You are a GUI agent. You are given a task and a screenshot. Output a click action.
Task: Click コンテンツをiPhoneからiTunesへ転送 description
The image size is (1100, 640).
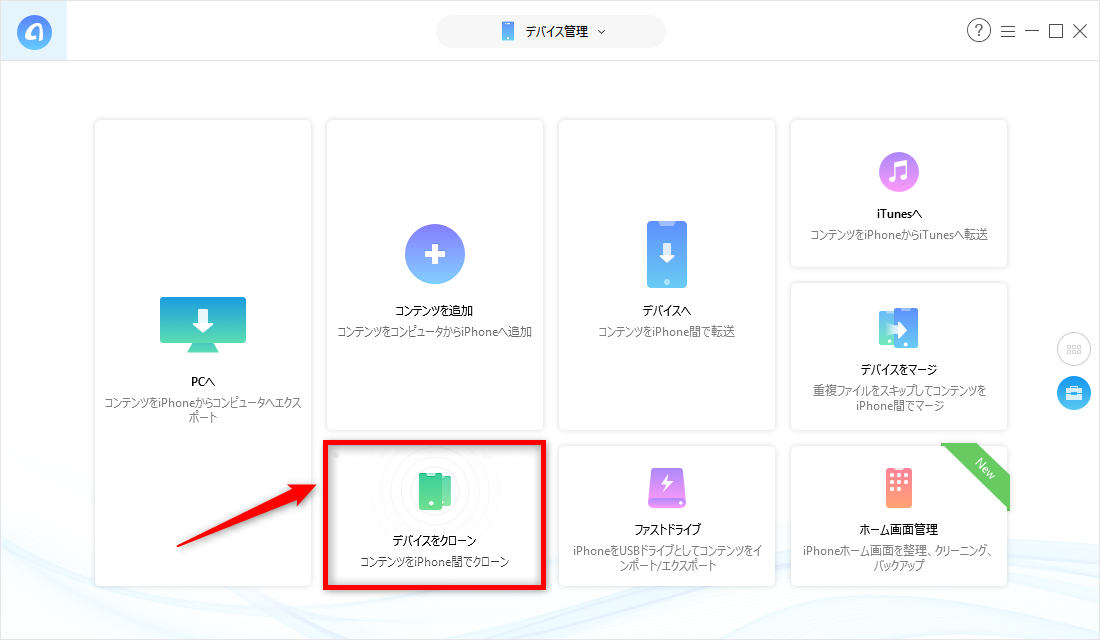899,235
